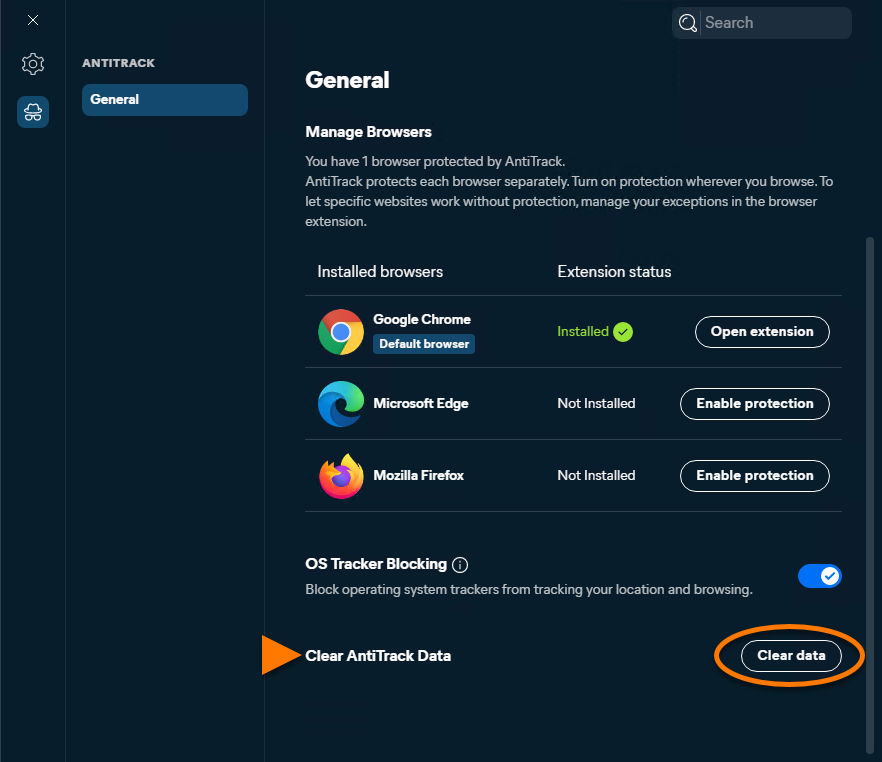Screen dimensions: 882x762
Task: Click the vertical scrollbar on right
Action: [870, 495]
